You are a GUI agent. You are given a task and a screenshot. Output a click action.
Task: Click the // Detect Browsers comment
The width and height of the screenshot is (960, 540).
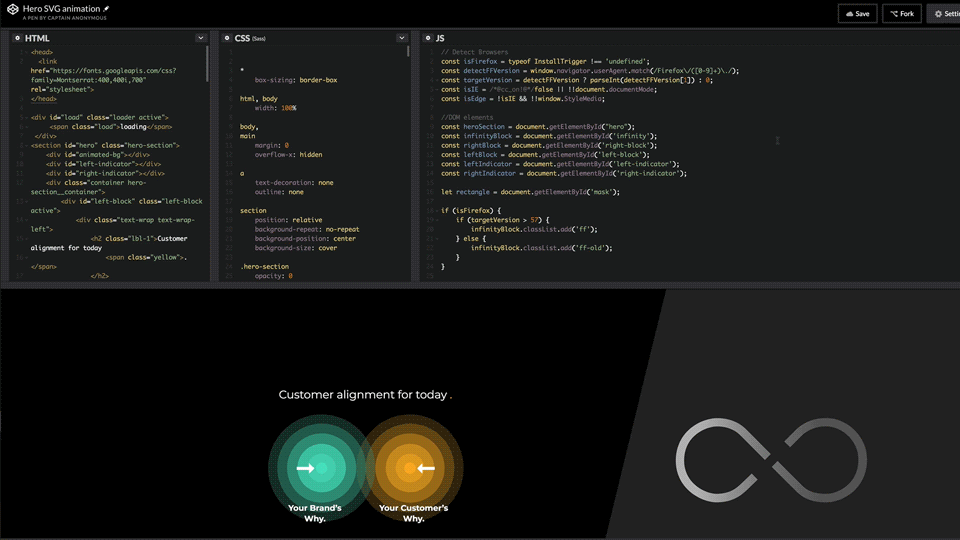coord(474,52)
